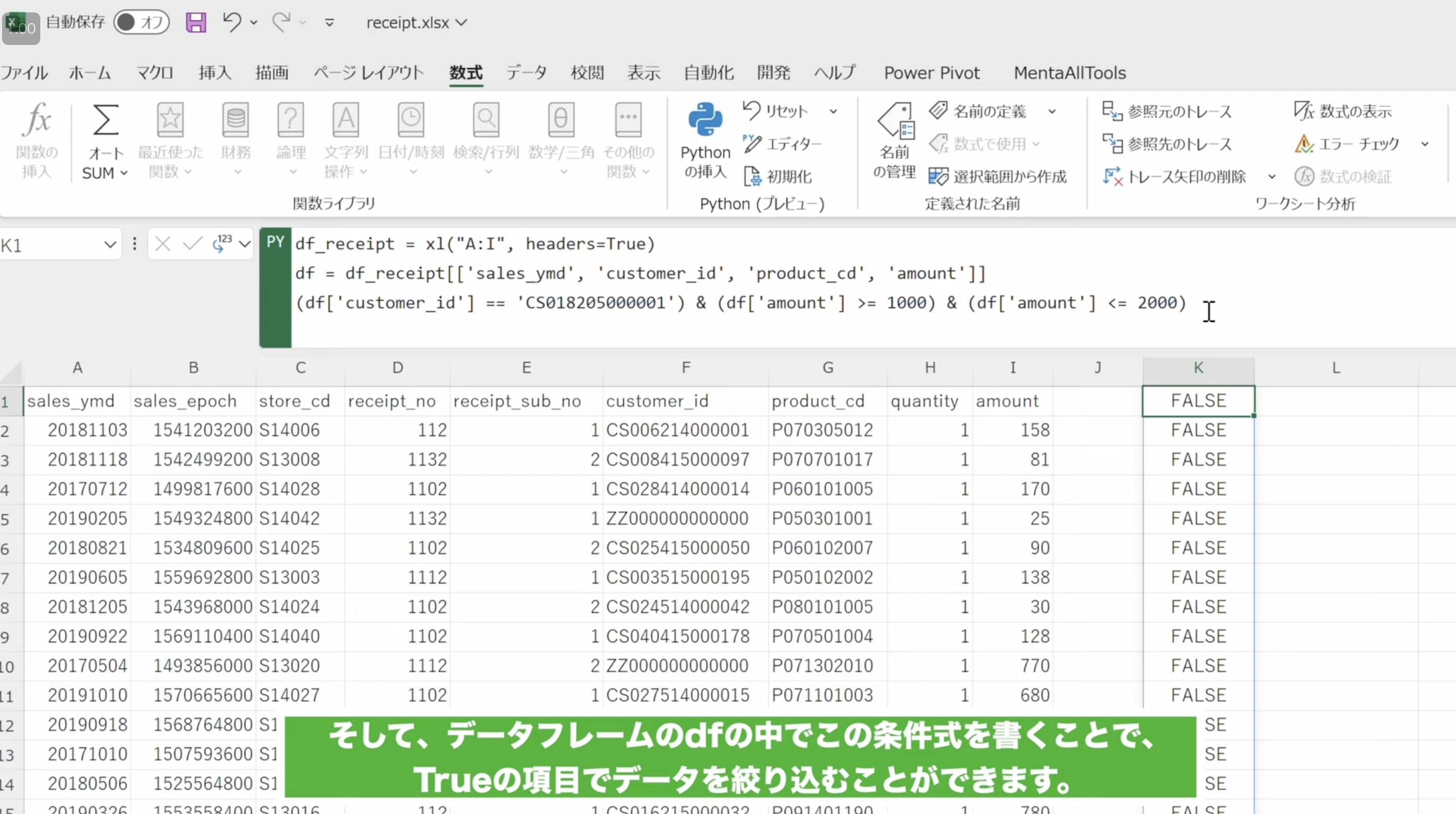1456x814 pixels.
Task: Click cell with P070305012
Action: pyautogui.click(x=828, y=430)
